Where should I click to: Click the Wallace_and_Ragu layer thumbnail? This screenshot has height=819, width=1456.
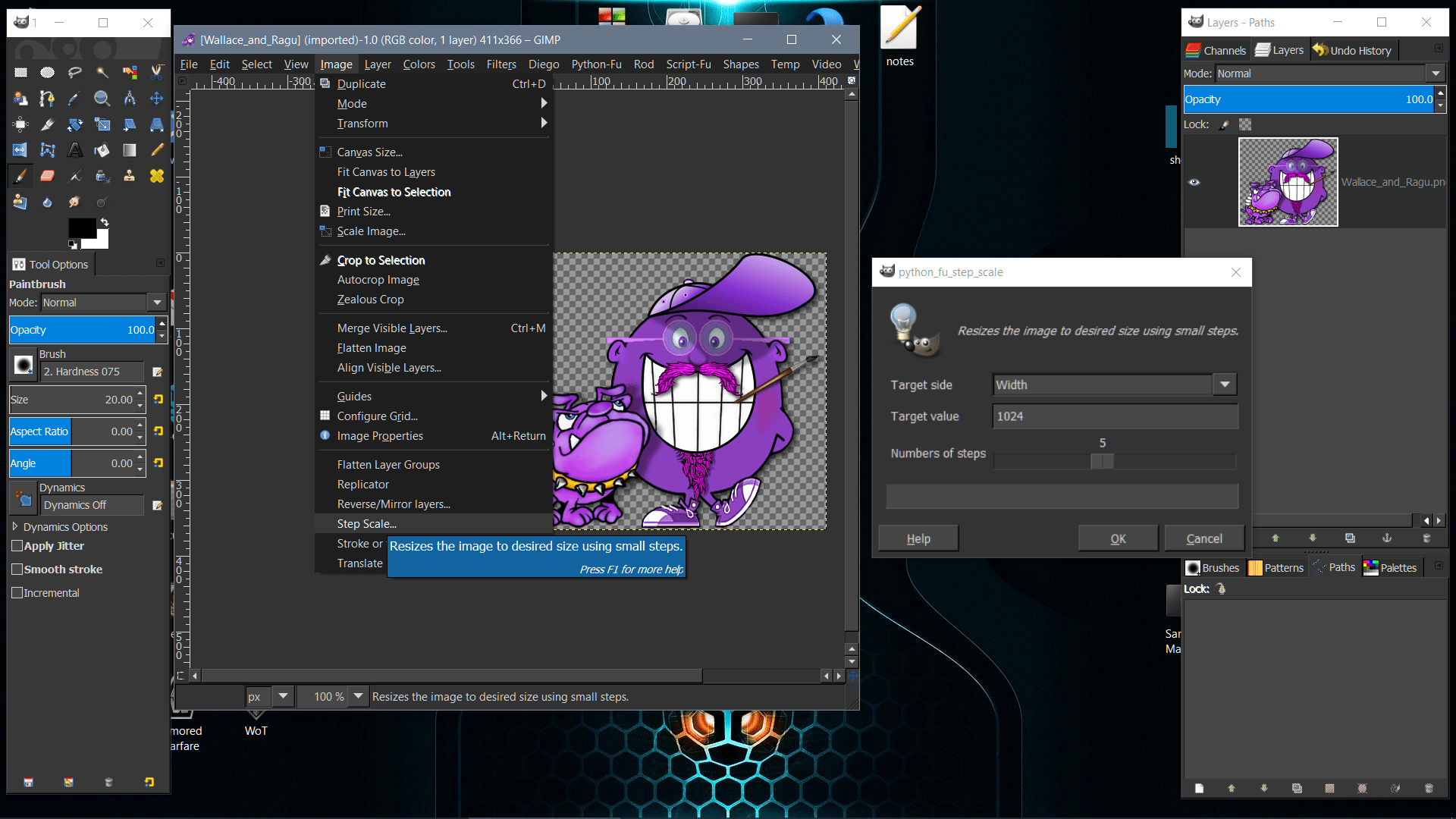[x=1288, y=182]
